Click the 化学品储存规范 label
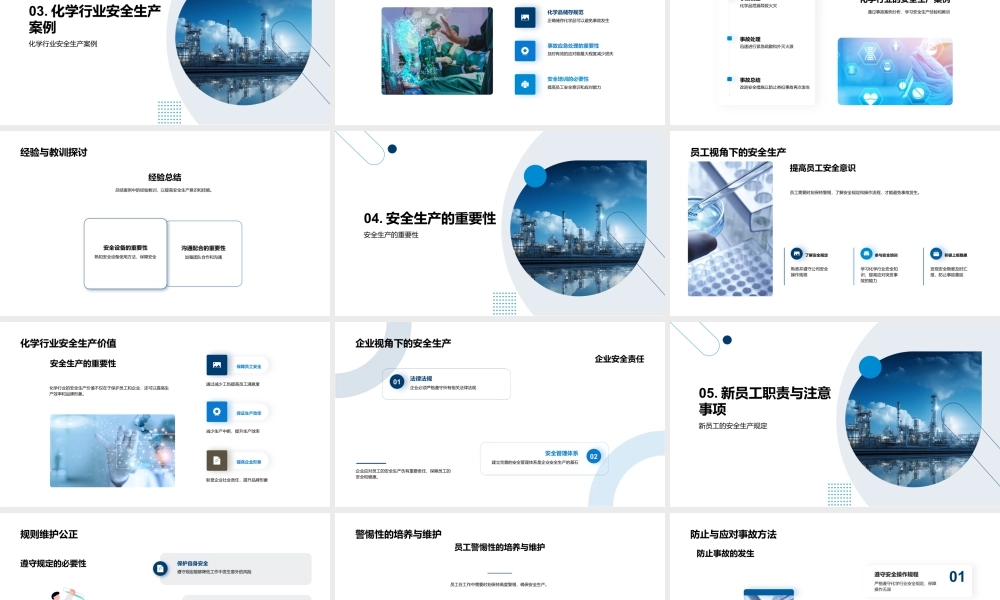 click(565, 12)
